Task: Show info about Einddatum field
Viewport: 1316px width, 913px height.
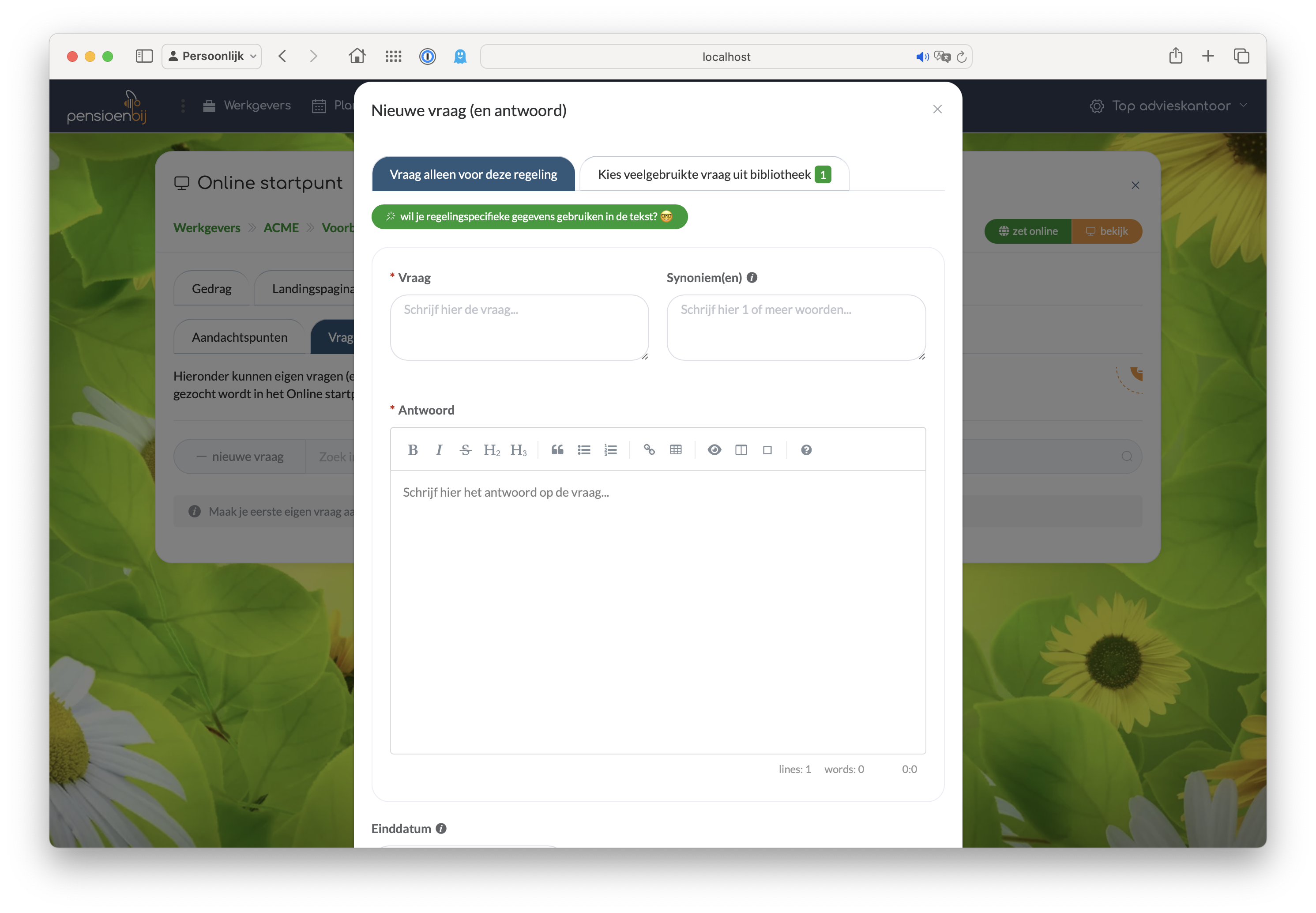Action: click(441, 828)
